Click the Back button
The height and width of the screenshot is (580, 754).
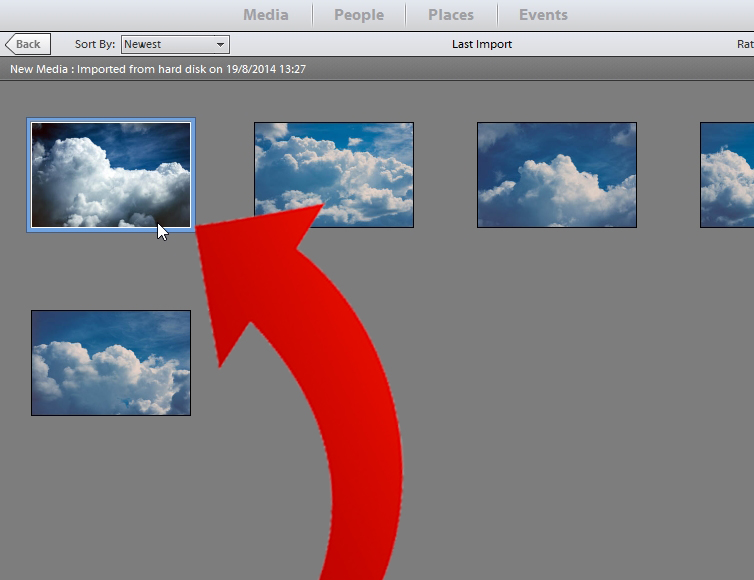point(28,44)
